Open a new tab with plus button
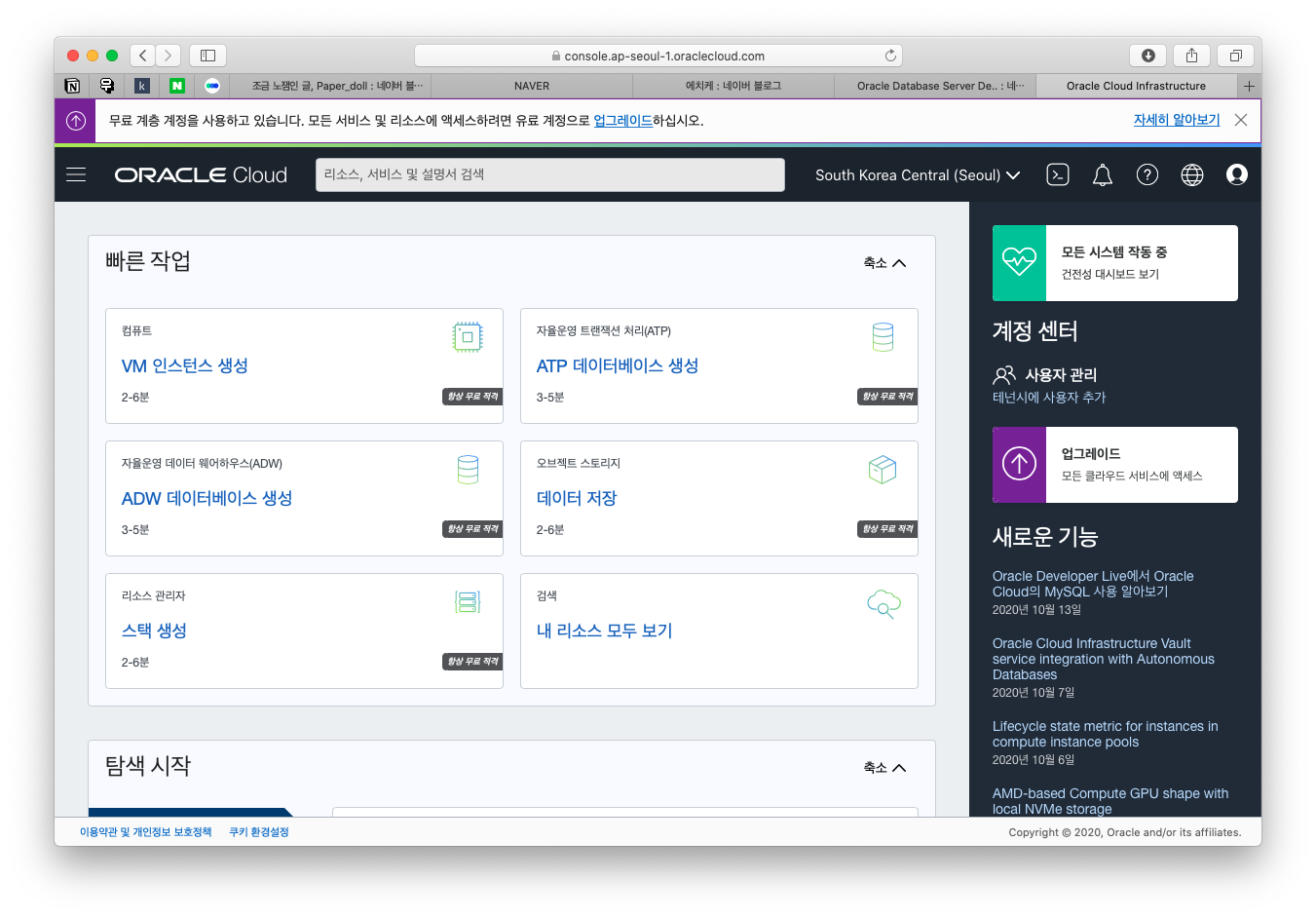Viewport: 1316px width, 918px height. coord(1249,86)
